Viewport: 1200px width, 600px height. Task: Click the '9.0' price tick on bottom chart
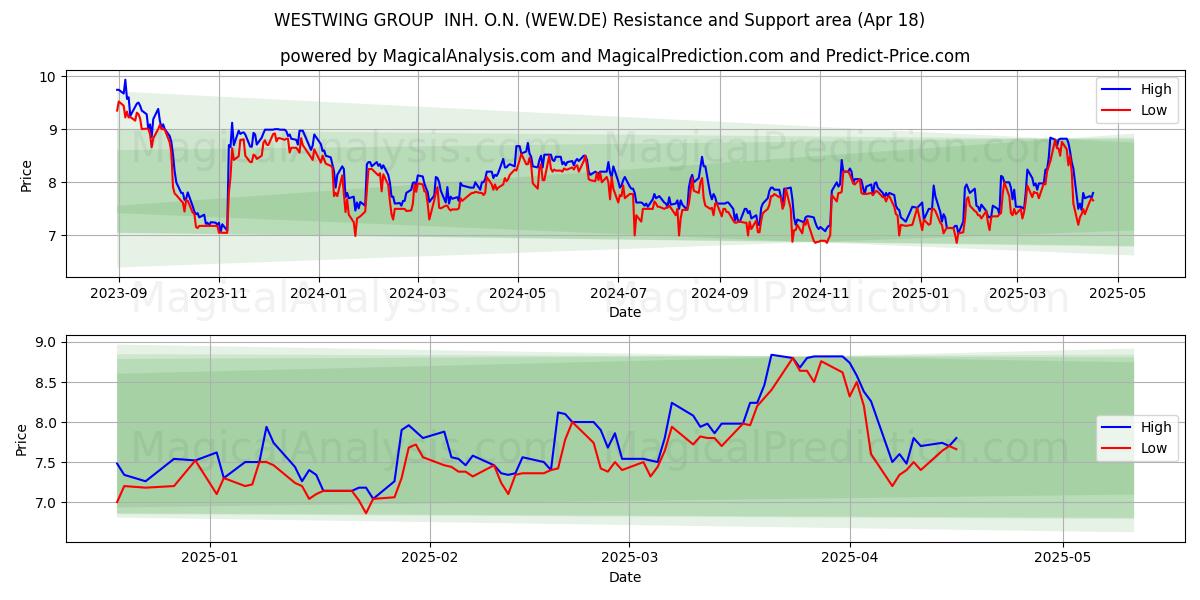(48, 342)
